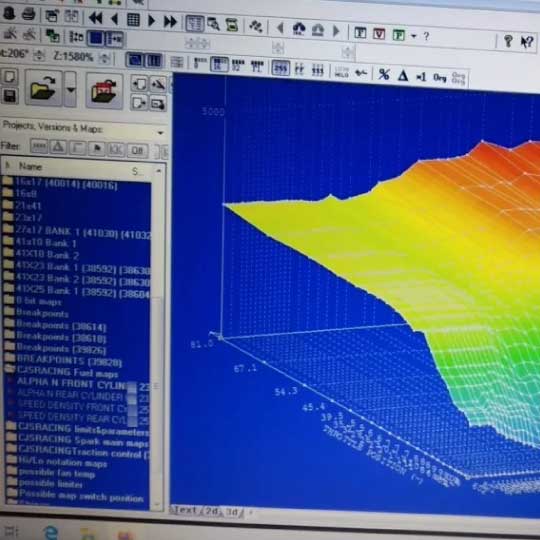The image size is (540, 540).
Task: Toggle the 255 value display mode
Action: 280,68
